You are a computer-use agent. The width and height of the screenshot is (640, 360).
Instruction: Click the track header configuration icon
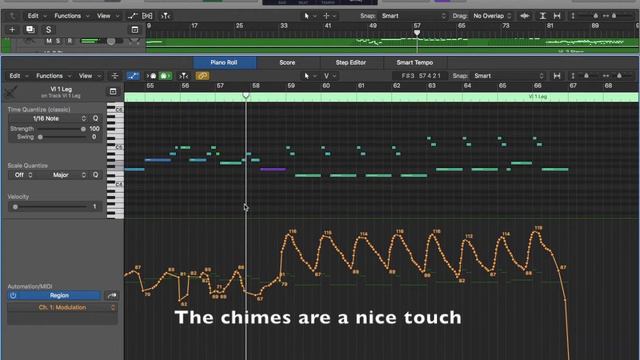[x=135, y=29]
